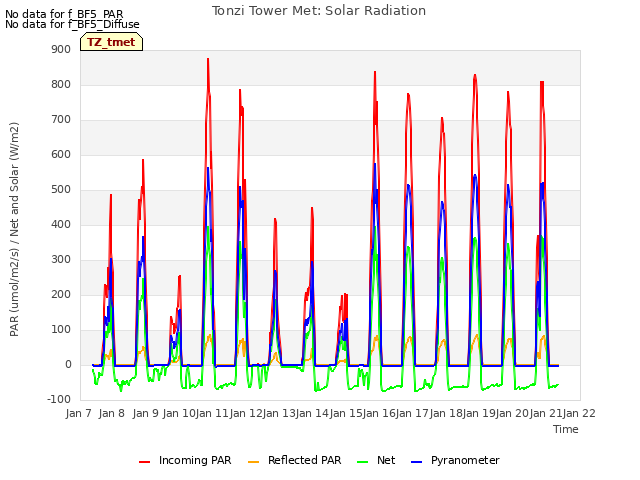Click the 'No data for f_BF5_PAR' message
This screenshot has width=640, height=480.
(64, 14)
